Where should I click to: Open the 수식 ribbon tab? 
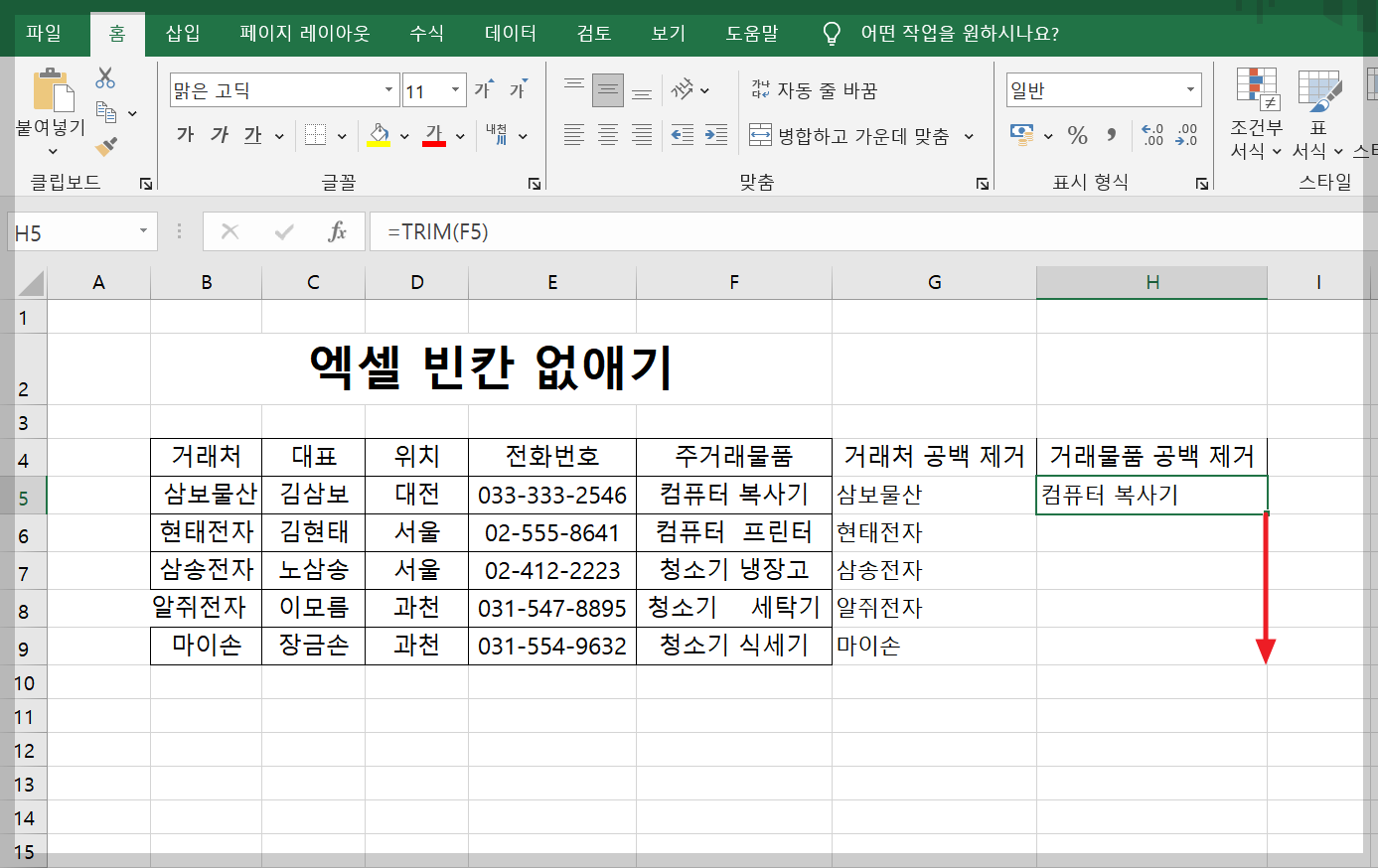[426, 32]
